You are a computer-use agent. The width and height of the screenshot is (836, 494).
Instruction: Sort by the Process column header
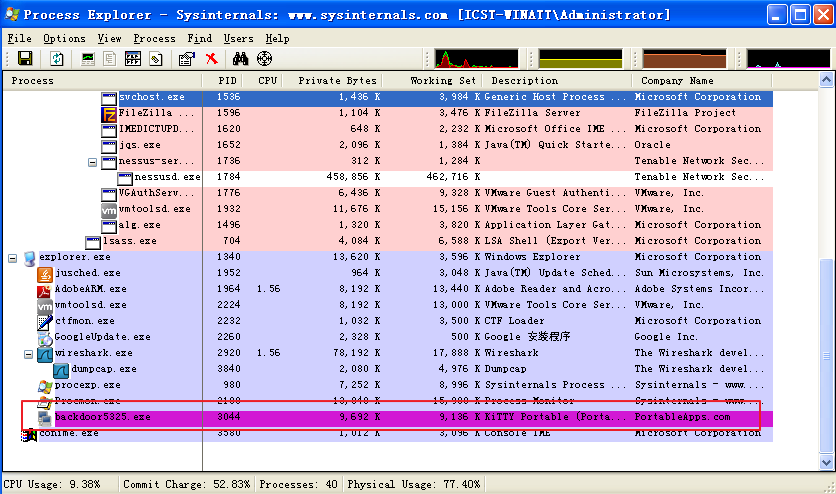click(102, 80)
